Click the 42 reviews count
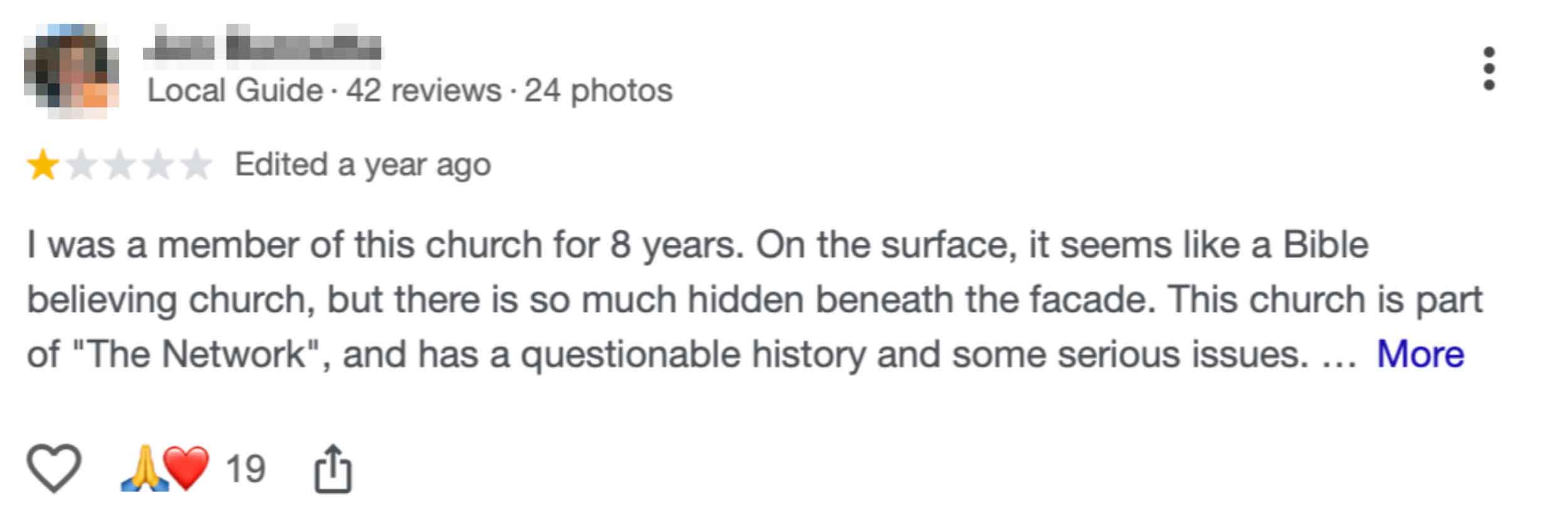 (x=423, y=90)
